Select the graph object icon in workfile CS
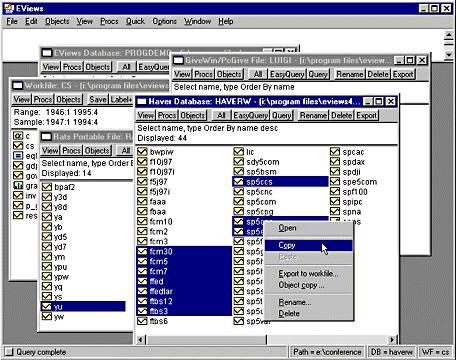The width and height of the screenshot is (456, 360). (x=18, y=186)
